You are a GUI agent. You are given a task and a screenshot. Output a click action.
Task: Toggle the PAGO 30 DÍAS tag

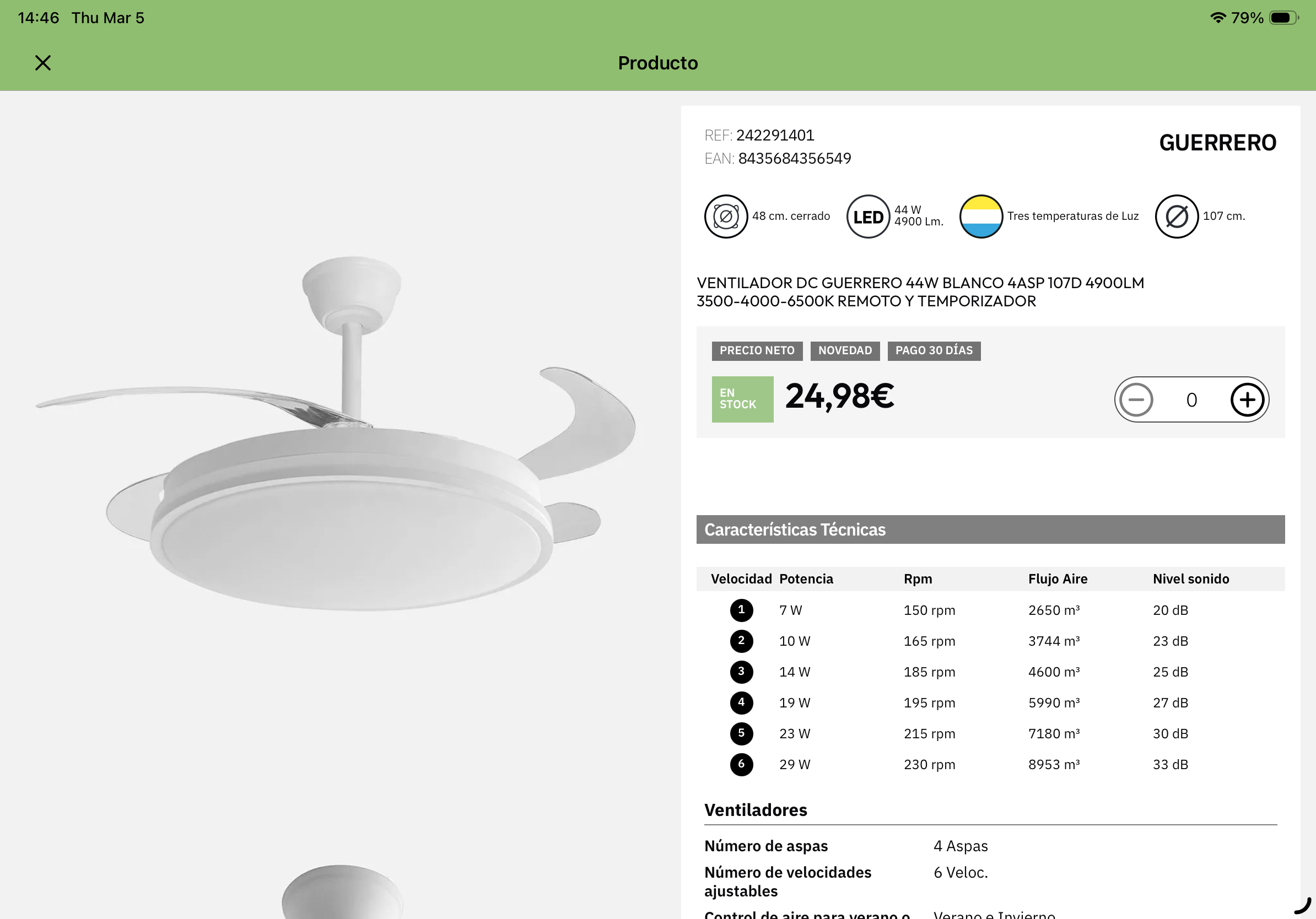pos(934,350)
